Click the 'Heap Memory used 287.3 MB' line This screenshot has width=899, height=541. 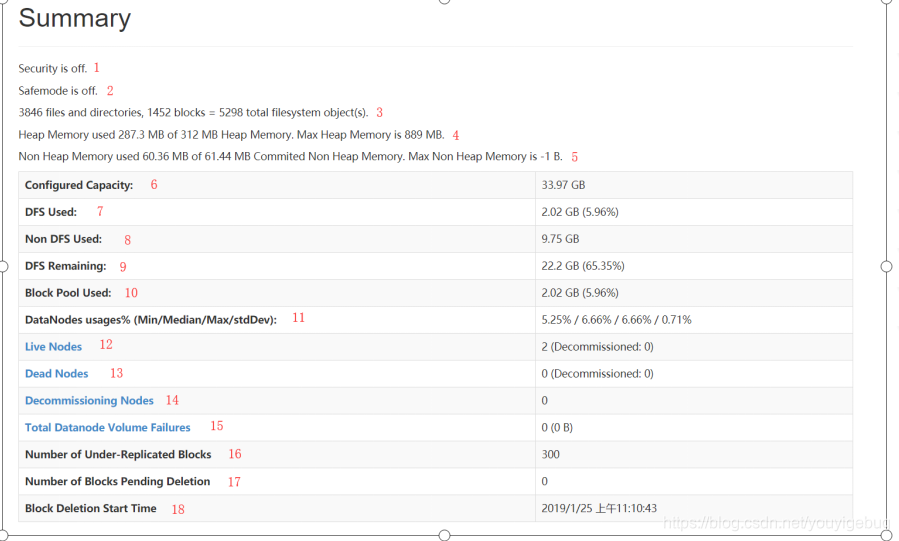point(232,135)
